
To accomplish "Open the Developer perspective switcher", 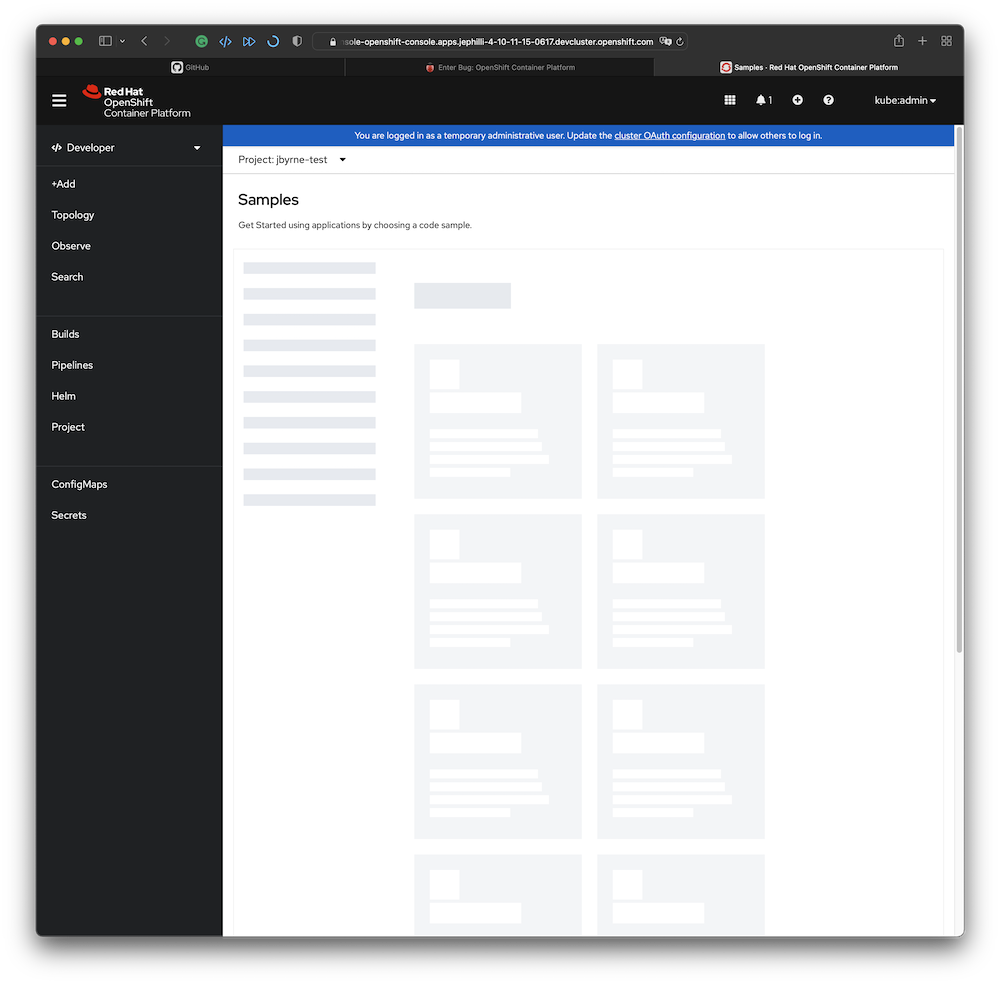I will [x=126, y=148].
